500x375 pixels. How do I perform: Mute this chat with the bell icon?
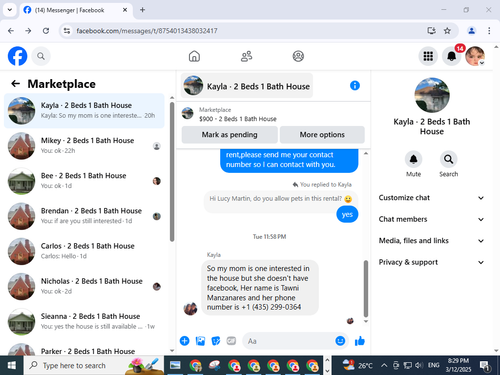(x=413, y=159)
